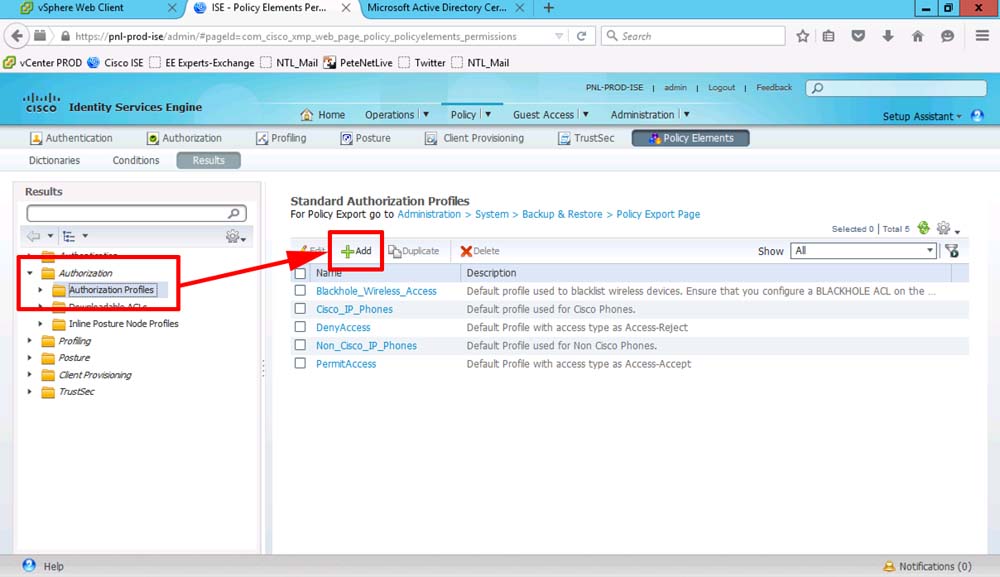This screenshot has height=577, width=1000.
Task: Open the Administration menu
Action: (x=650, y=115)
